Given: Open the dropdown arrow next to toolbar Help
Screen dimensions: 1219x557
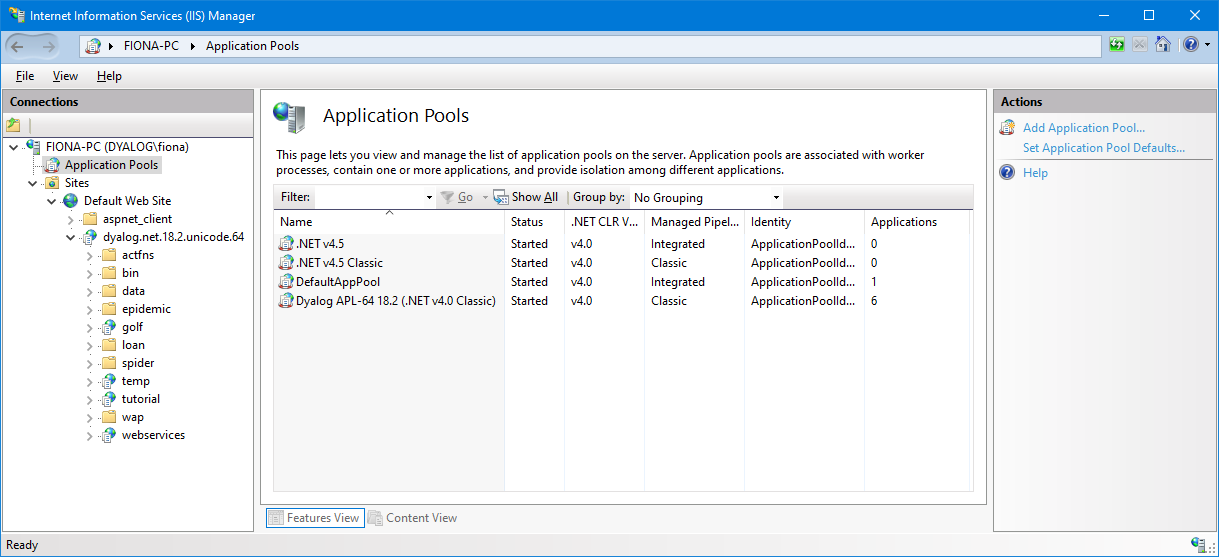Looking at the screenshot, I should tap(1207, 45).
